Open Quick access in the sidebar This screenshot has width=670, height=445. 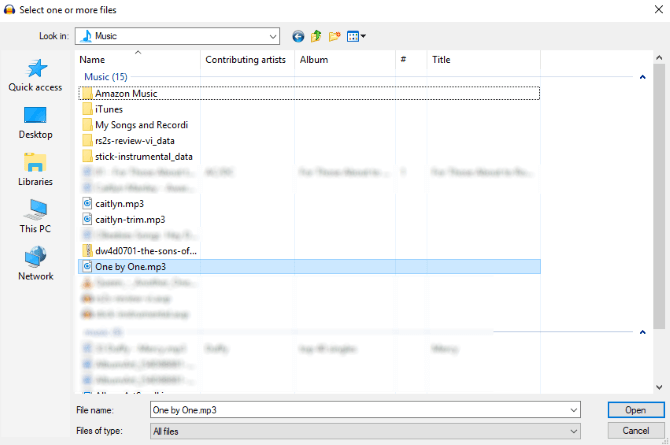pyautogui.click(x=35, y=75)
